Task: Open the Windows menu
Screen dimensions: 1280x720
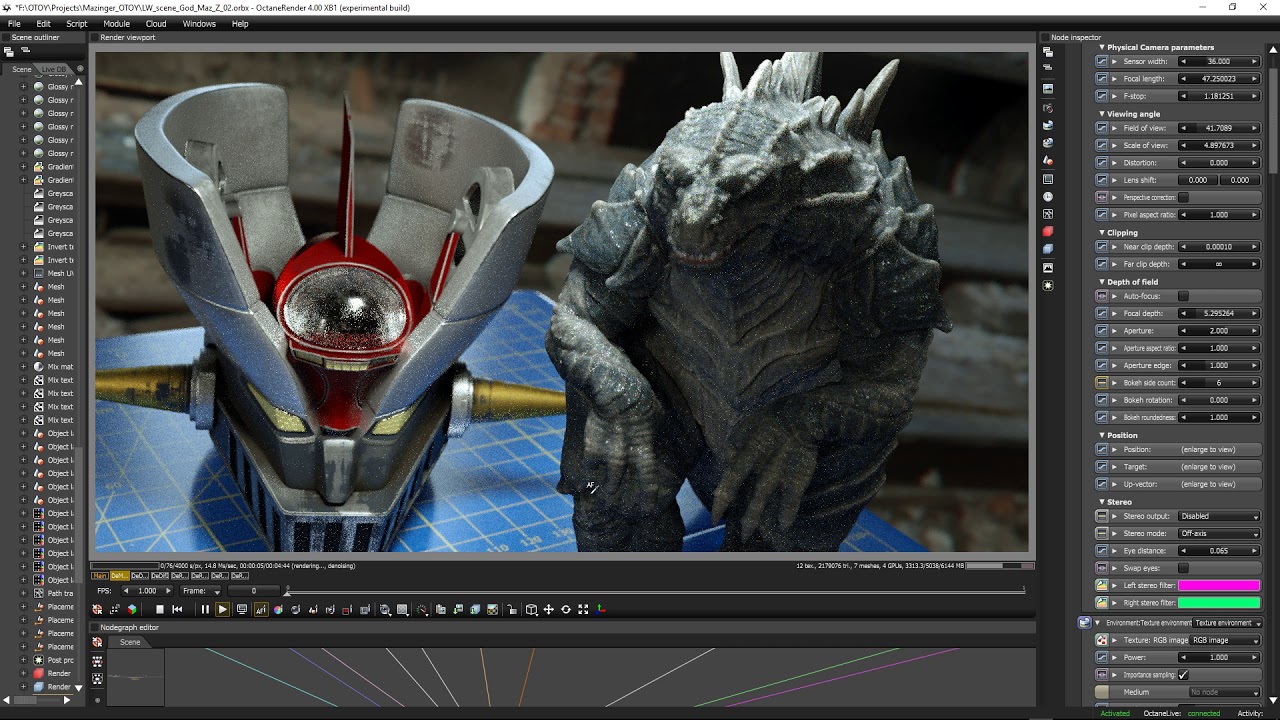Action: coord(199,23)
